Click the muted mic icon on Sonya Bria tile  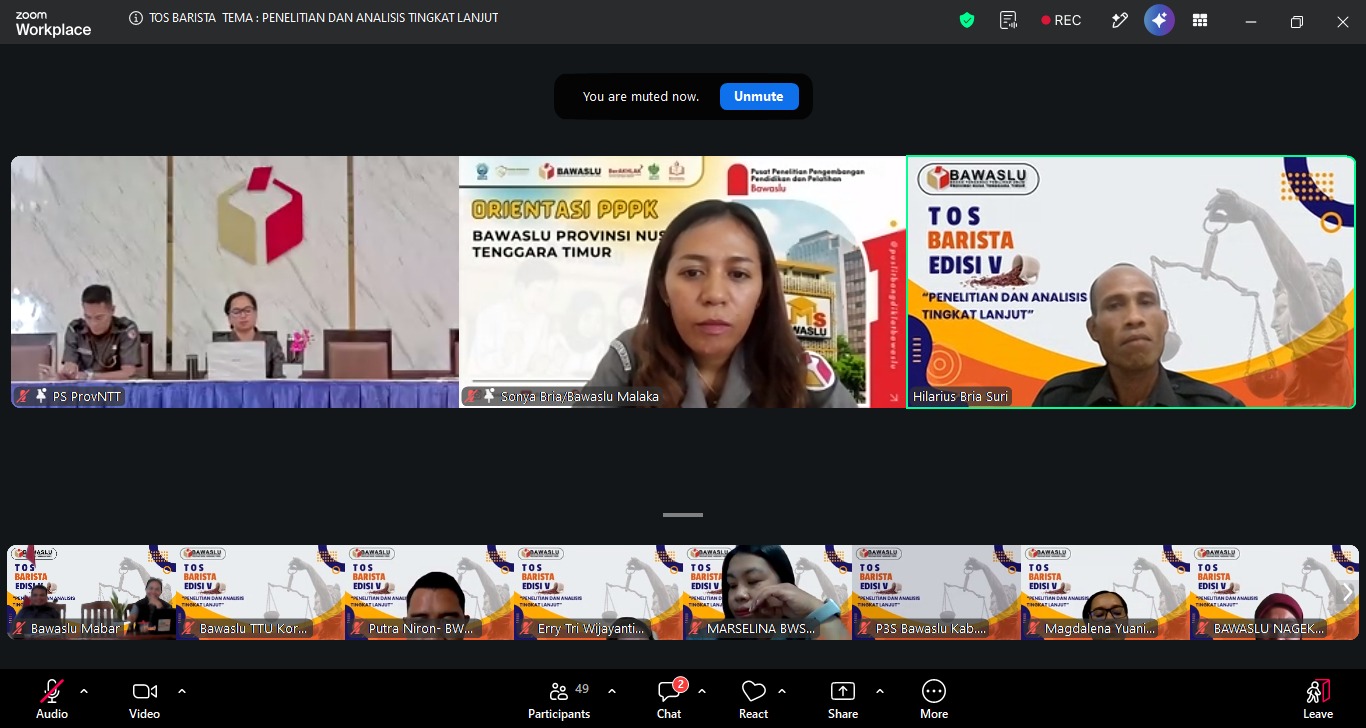[472, 397]
